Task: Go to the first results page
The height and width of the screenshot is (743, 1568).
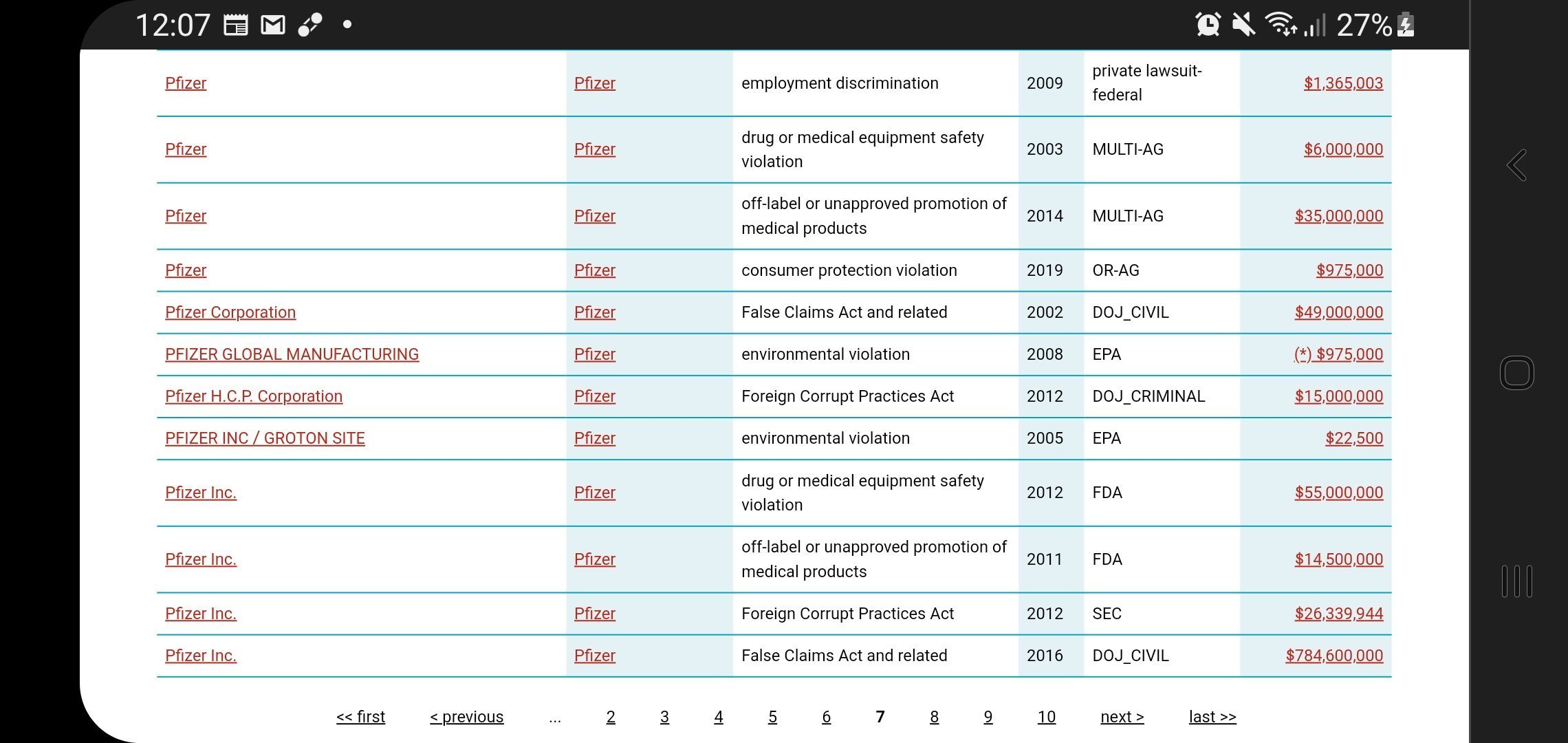Action: click(x=360, y=717)
